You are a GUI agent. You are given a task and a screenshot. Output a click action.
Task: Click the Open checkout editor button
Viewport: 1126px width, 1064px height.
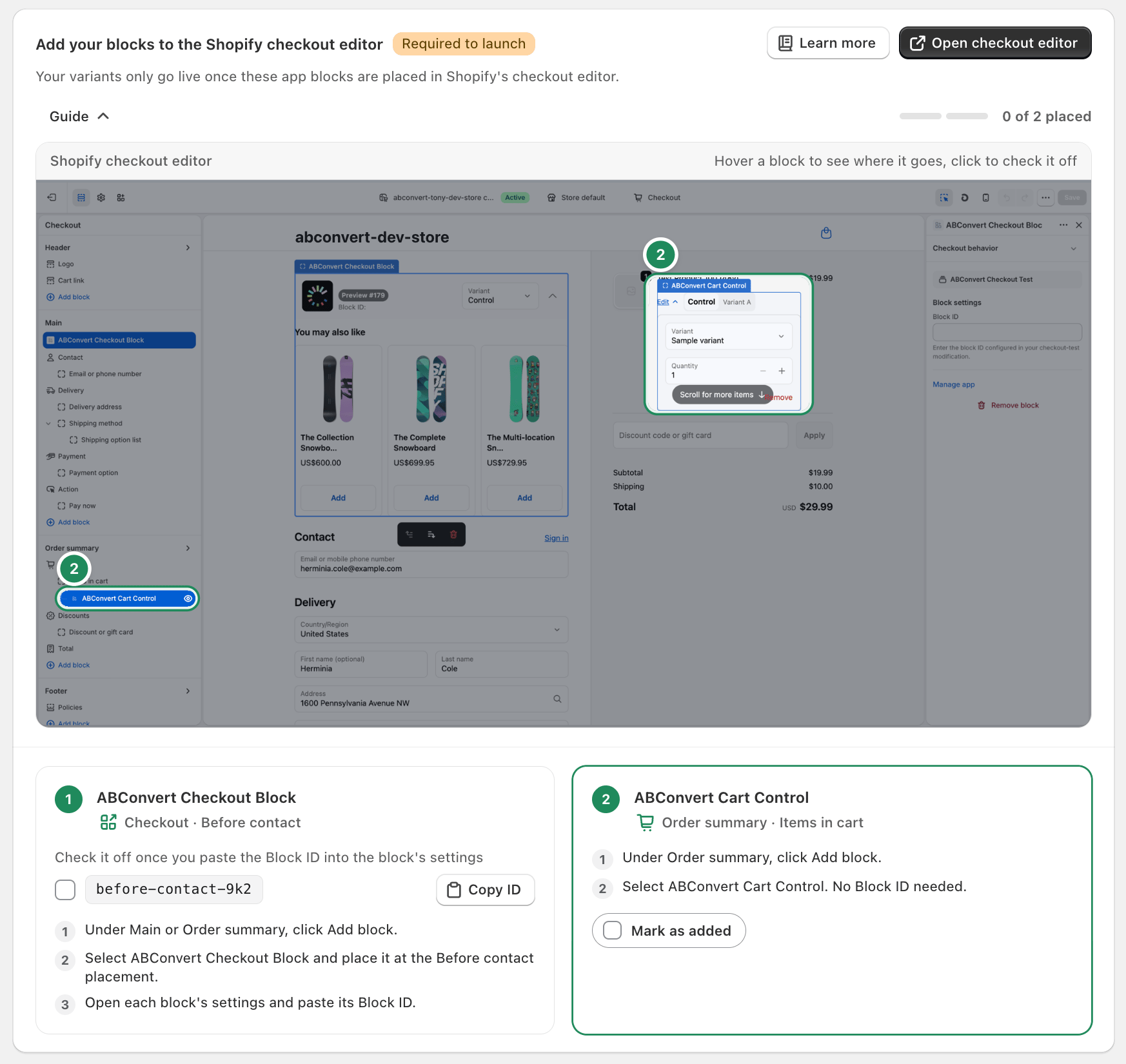point(995,43)
